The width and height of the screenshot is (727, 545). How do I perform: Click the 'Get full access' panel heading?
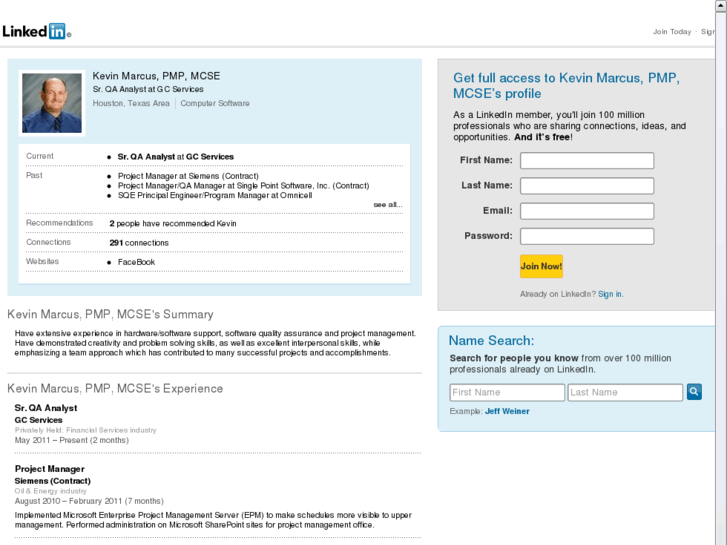[567, 86]
